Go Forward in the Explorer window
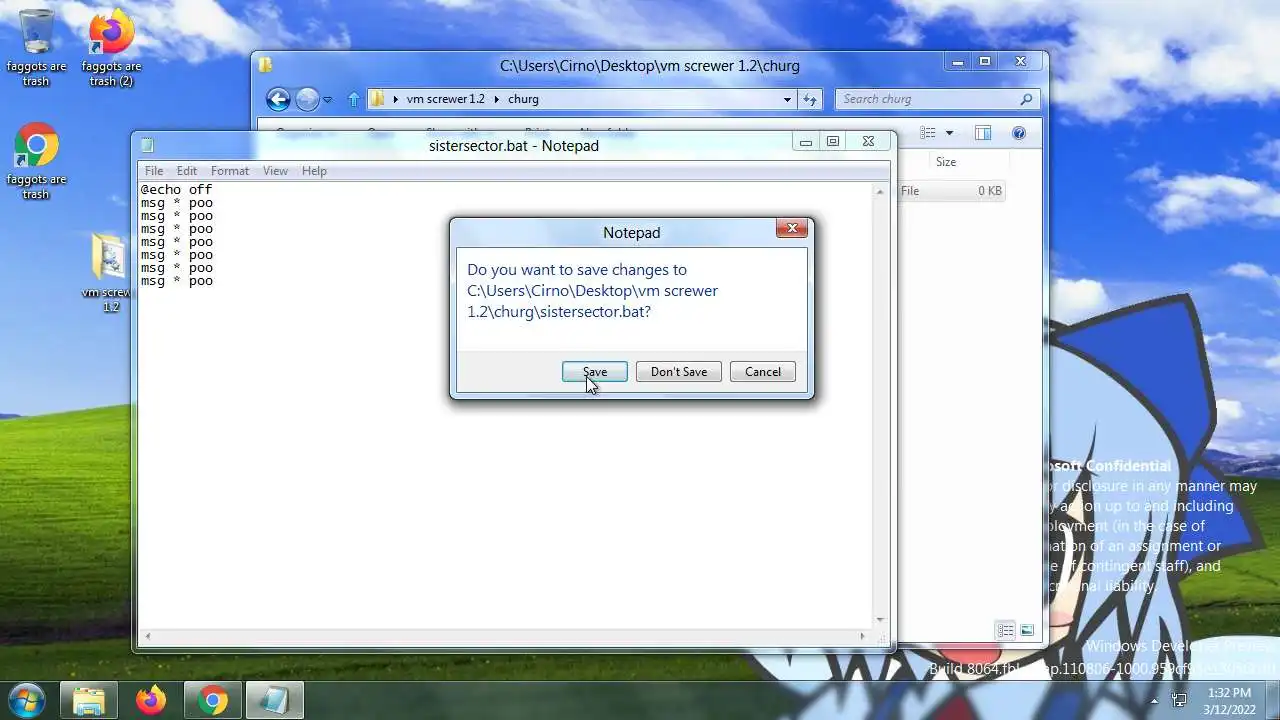 coord(307,99)
